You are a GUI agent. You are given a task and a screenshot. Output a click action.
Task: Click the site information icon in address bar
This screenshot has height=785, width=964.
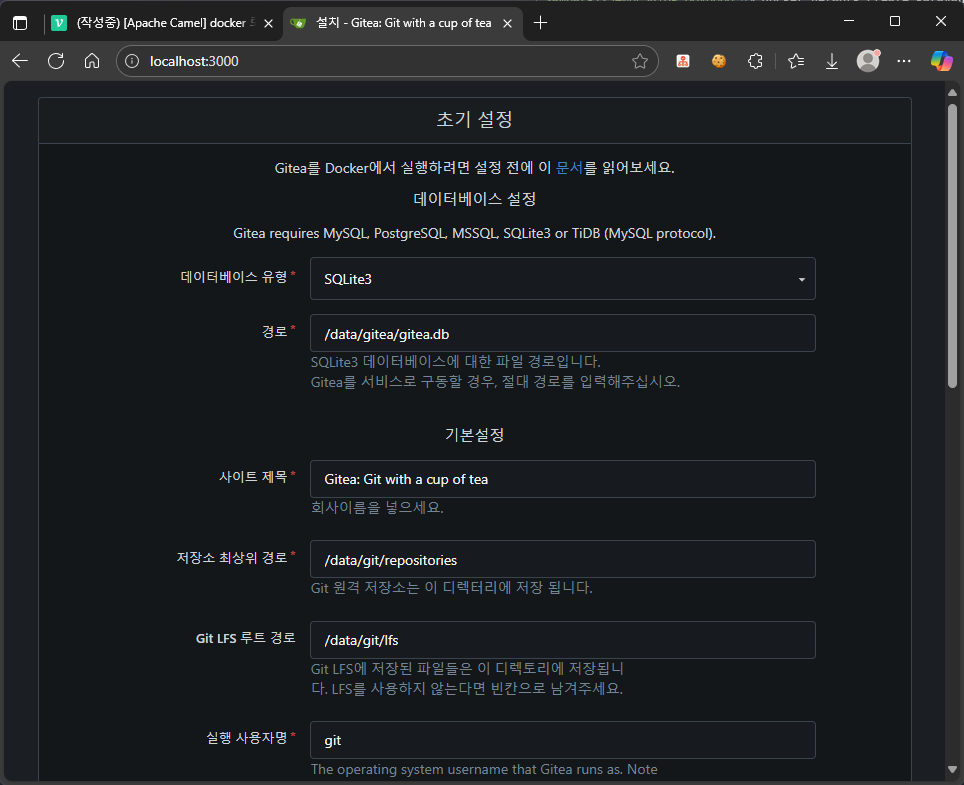coord(130,60)
